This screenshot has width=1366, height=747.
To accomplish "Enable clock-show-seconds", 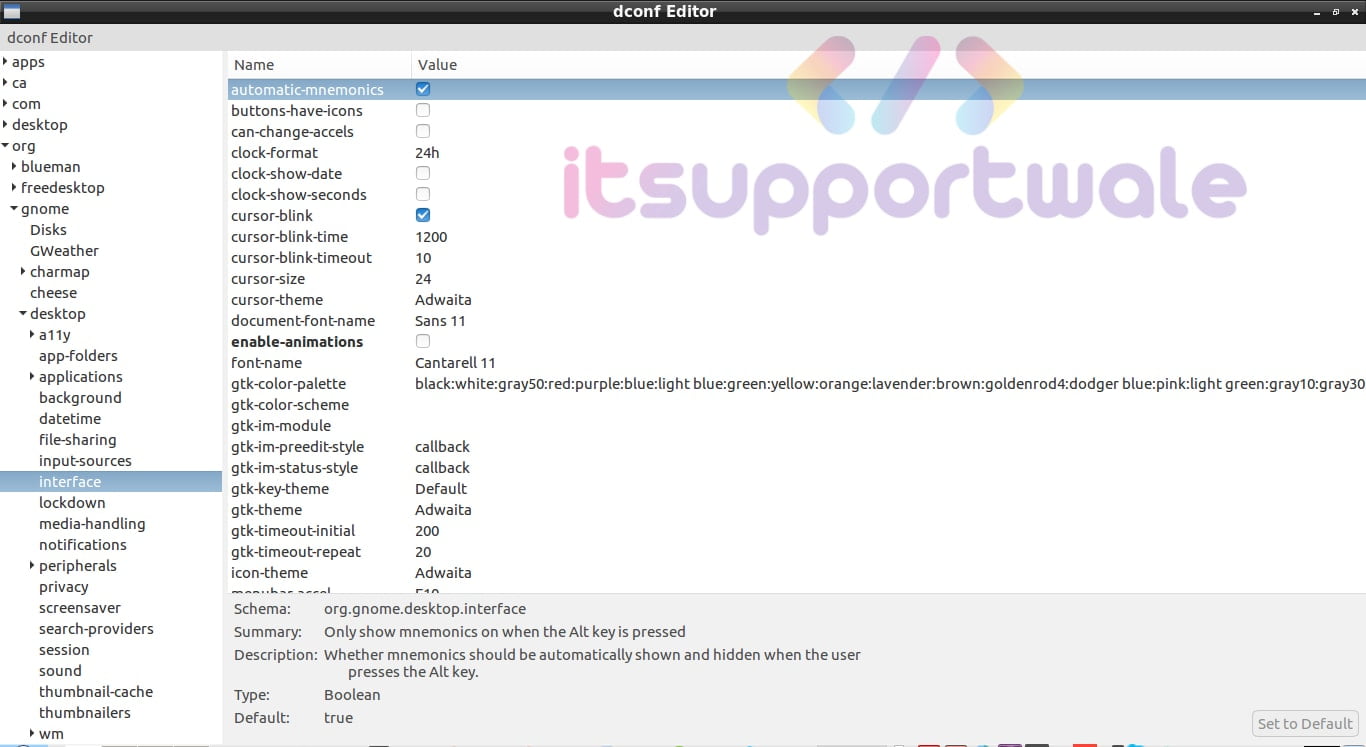I will [422, 194].
